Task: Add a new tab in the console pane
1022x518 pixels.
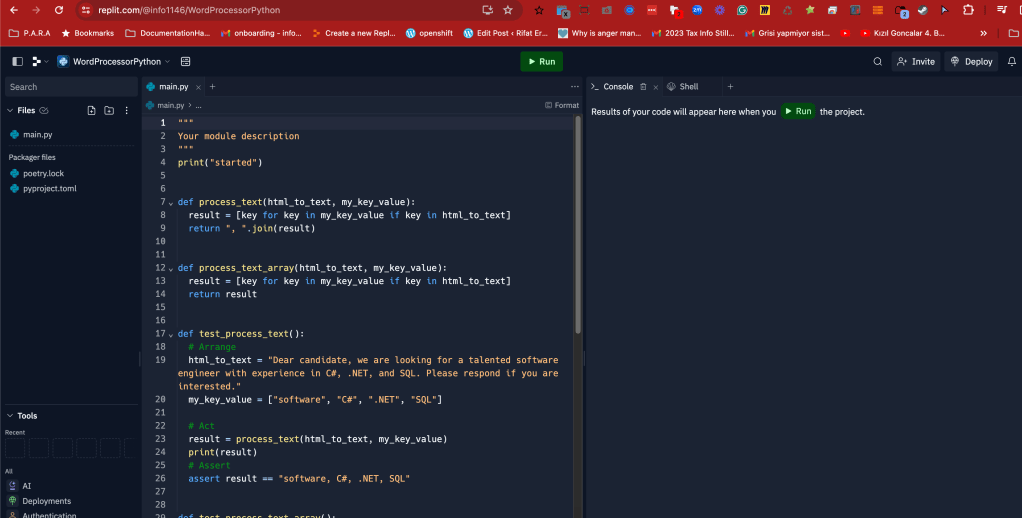Action: pos(730,87)
